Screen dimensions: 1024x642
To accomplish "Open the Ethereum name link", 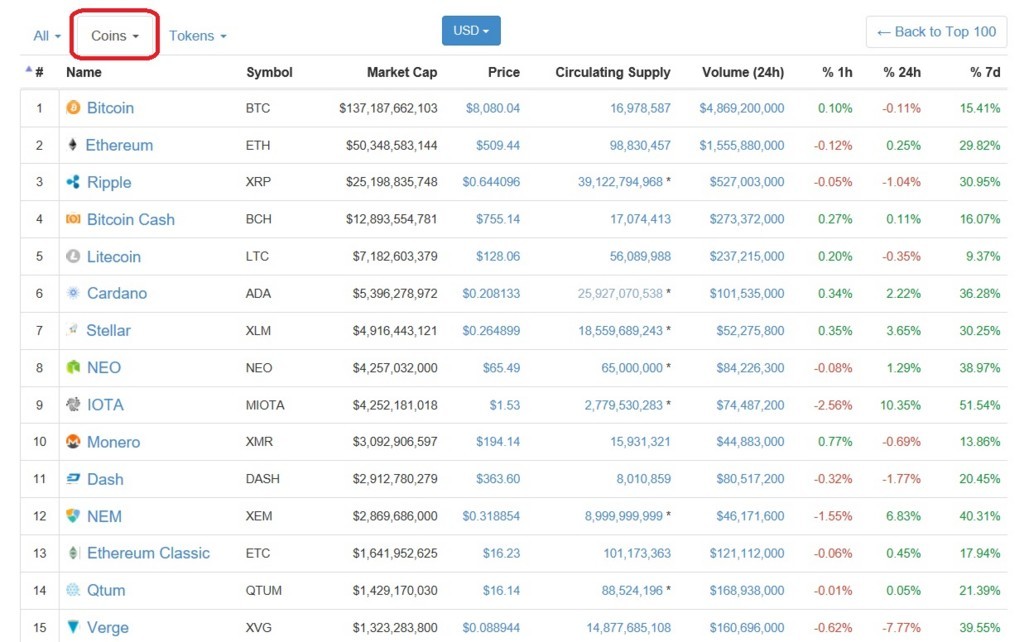I will (120, 145).
